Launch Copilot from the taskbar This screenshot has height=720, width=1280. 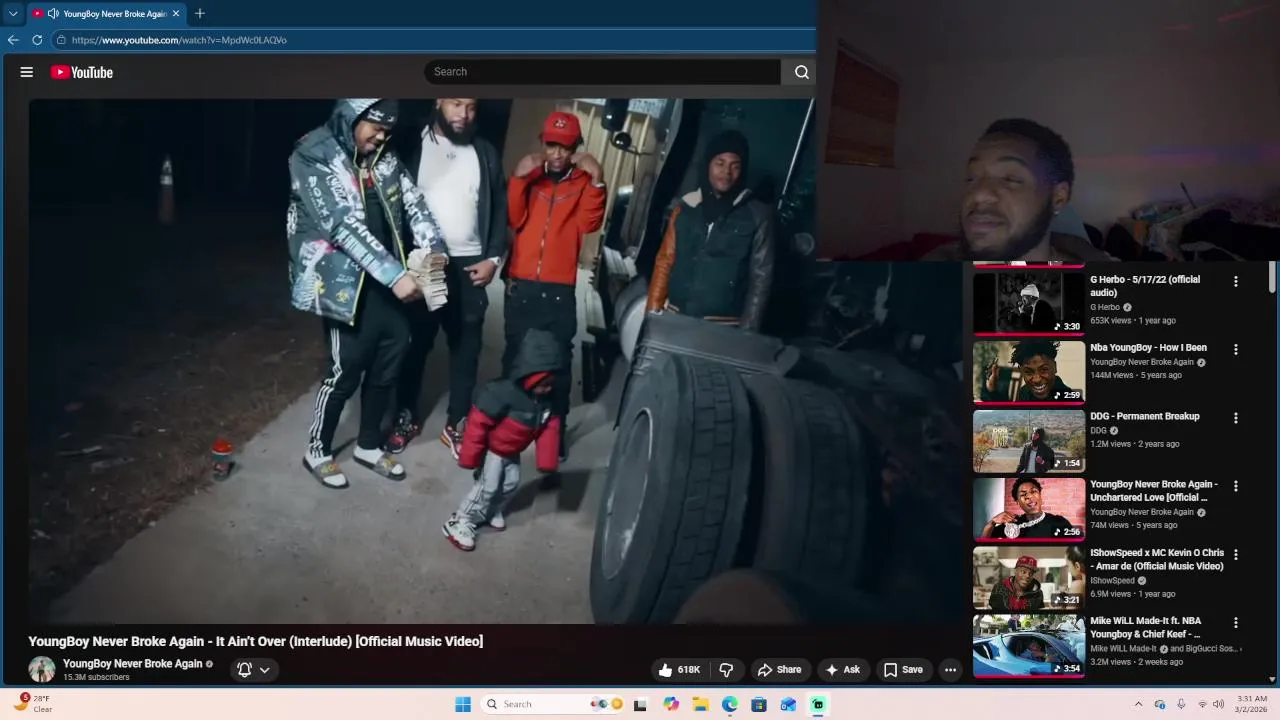[x=671, y=704]
